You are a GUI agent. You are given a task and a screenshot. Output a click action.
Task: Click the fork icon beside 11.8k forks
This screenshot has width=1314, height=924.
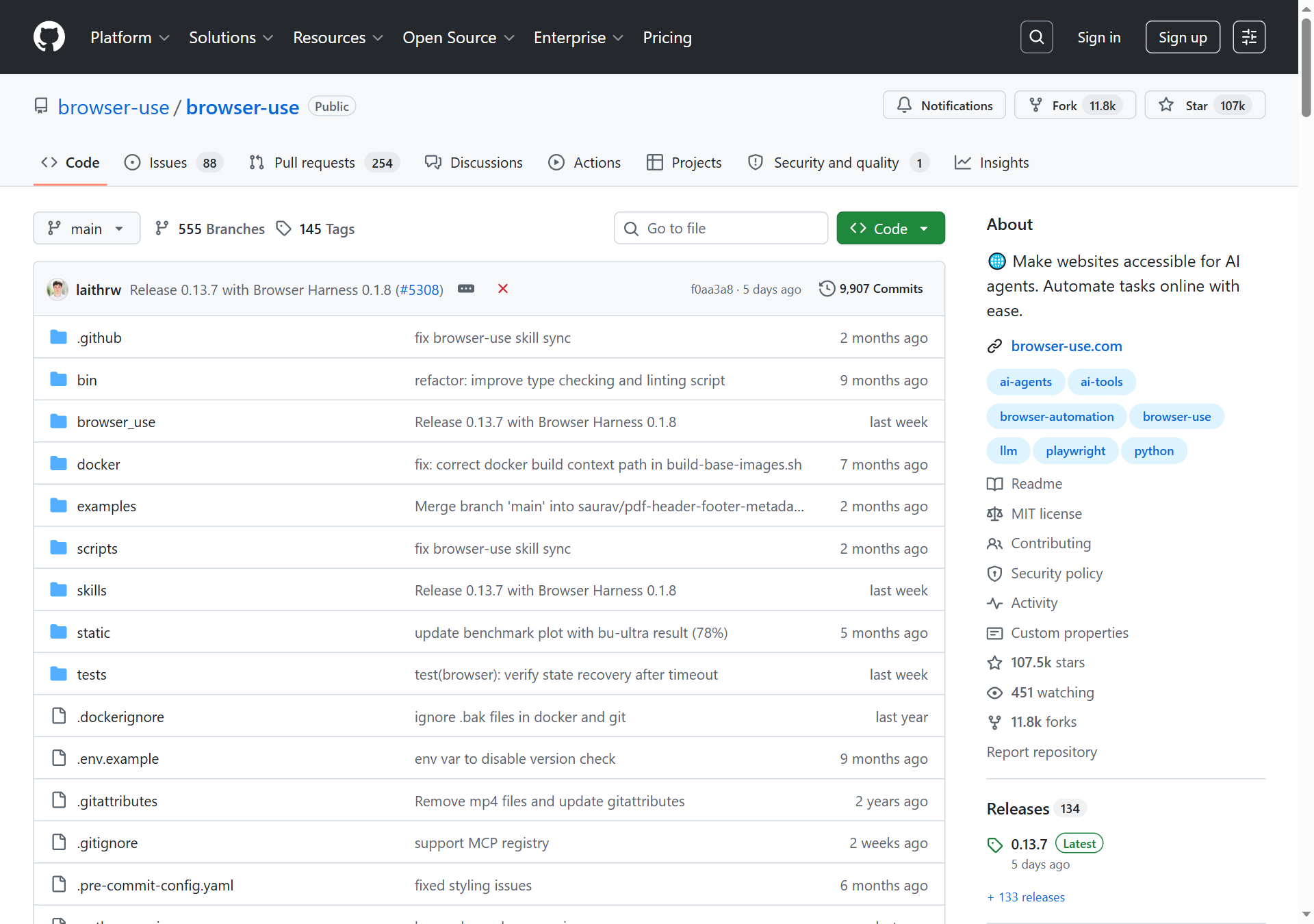click(994, 722)
